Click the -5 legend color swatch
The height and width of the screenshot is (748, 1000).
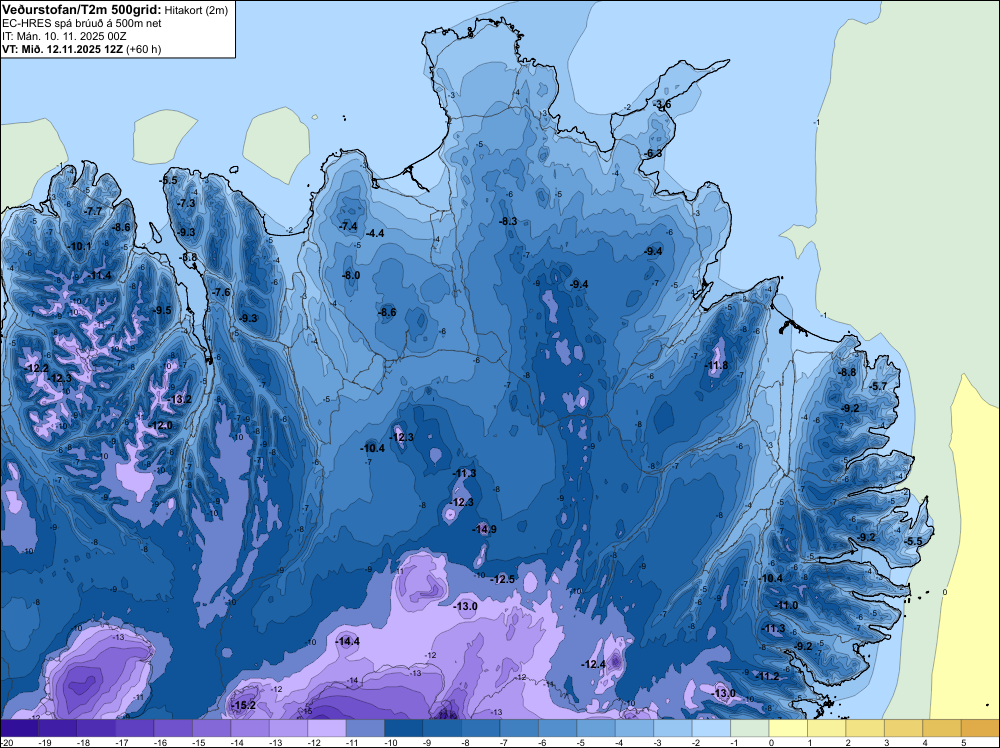coord(596,727)
